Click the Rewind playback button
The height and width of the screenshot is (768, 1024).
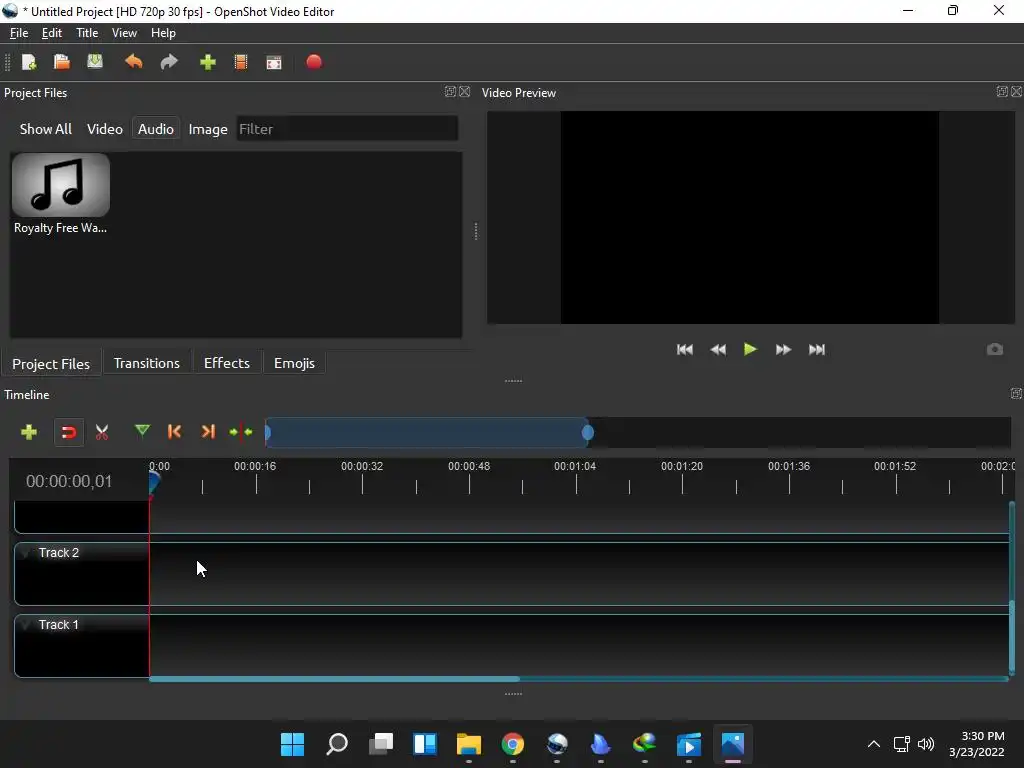[x=718, y=349]
